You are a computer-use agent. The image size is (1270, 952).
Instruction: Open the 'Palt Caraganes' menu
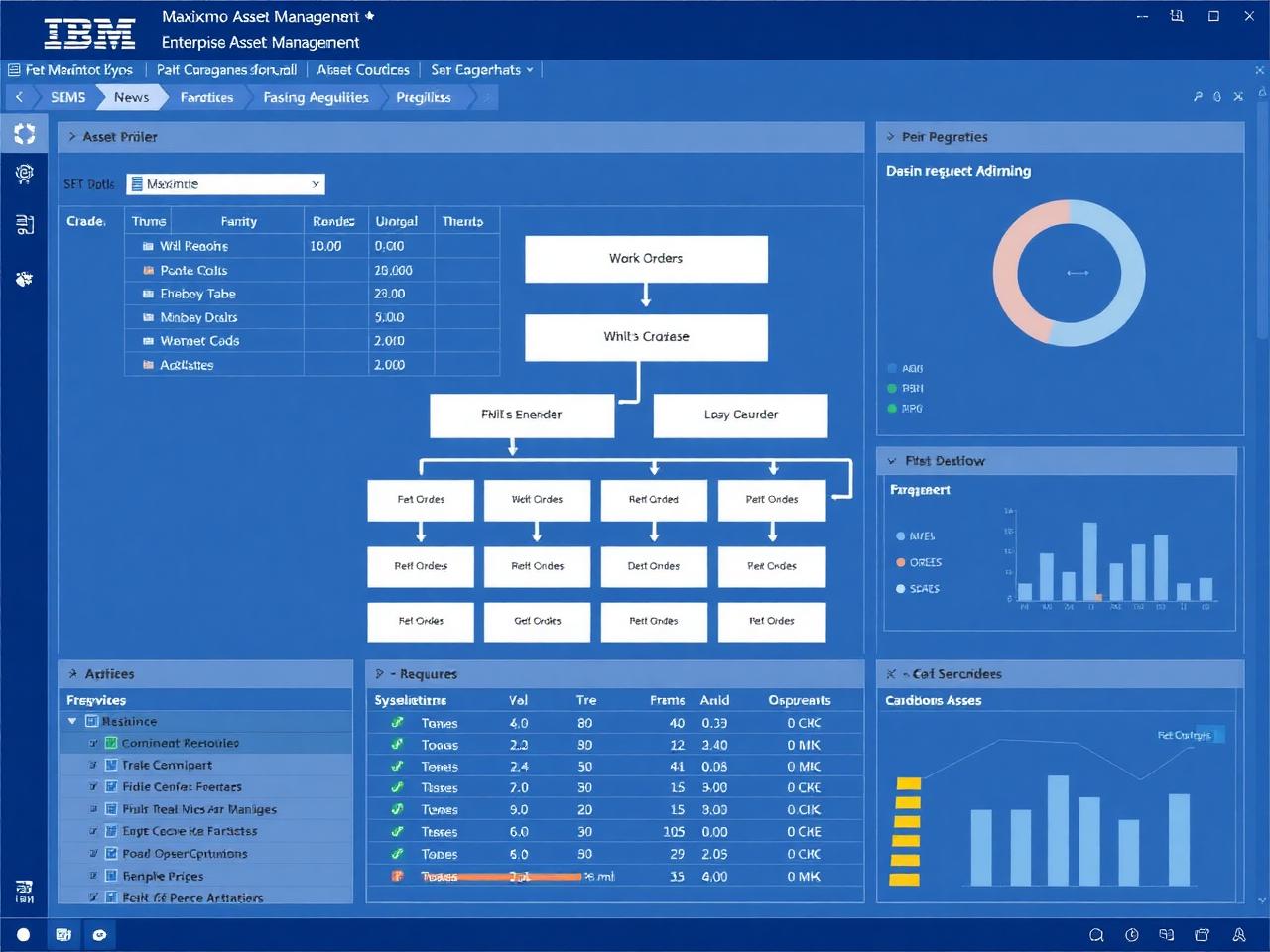click(x=226, y=70)
